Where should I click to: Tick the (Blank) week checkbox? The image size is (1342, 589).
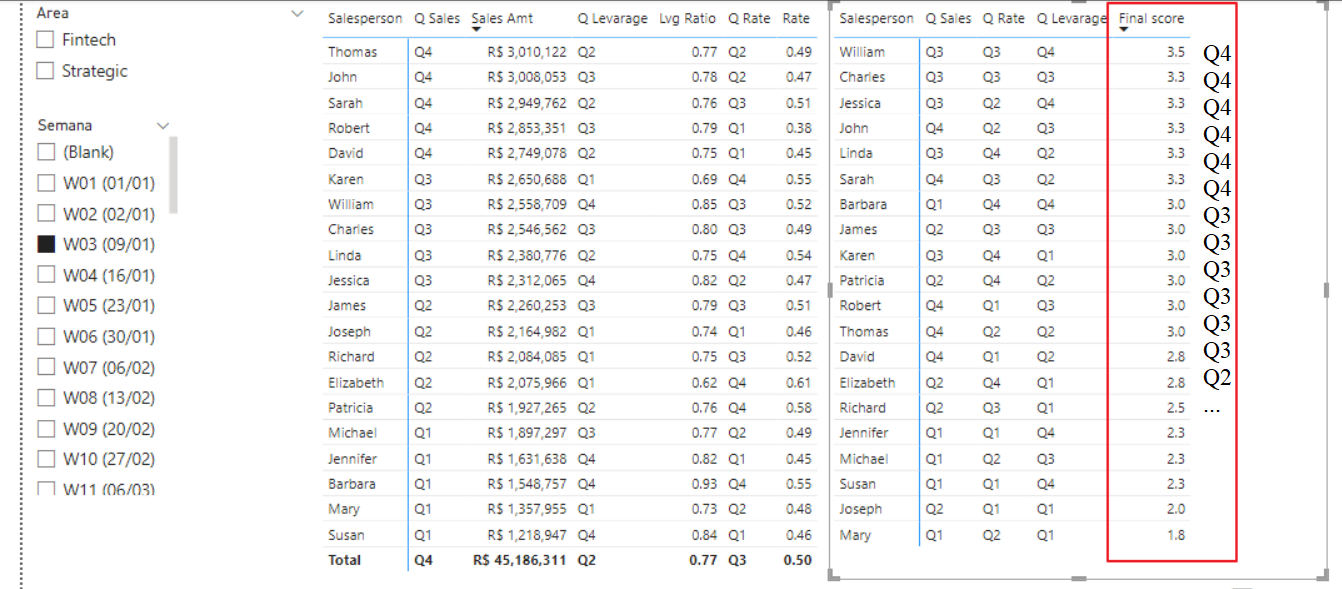click(46, 152)
